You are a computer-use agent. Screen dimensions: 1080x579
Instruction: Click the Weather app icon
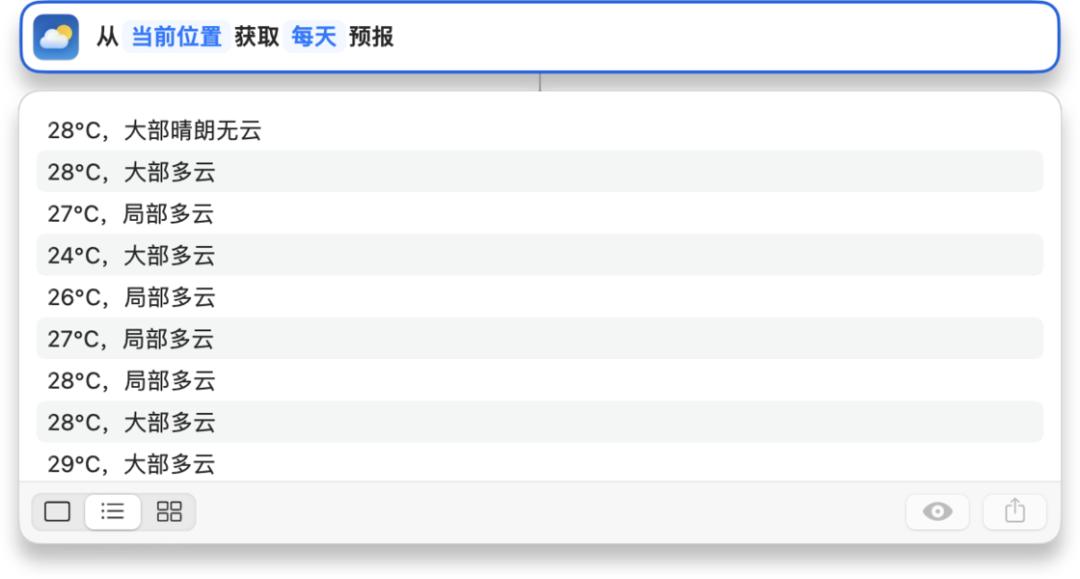point(56,37)
